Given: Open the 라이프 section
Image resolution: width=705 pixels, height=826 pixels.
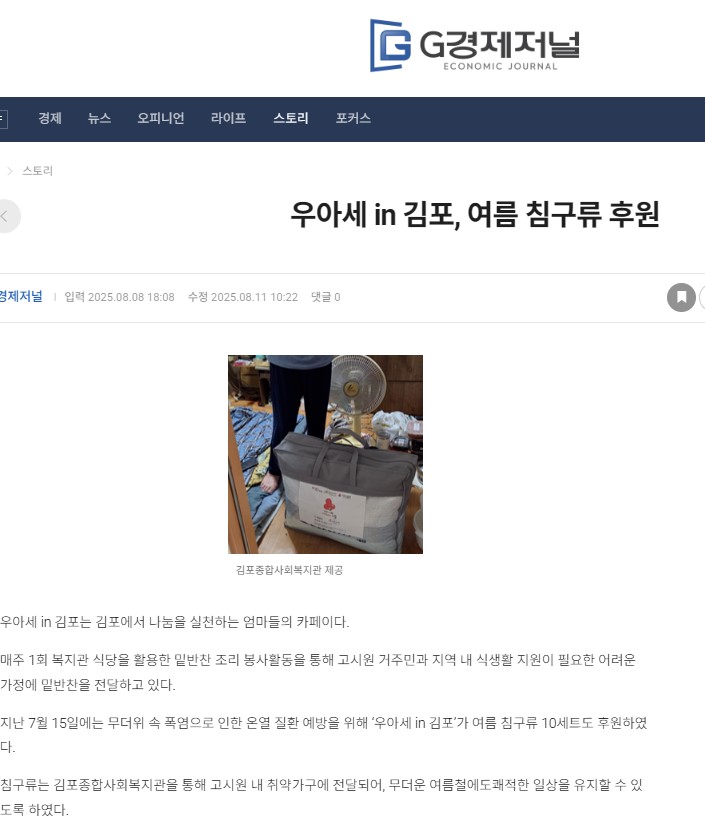Looking at the screenshot, I should point(228,119).
